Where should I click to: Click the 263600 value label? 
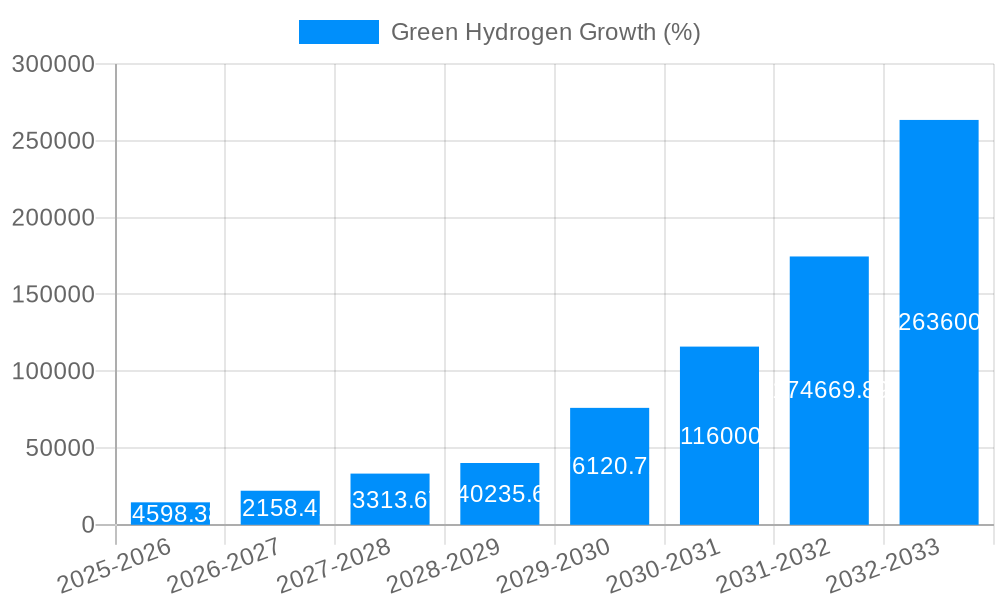(x=938, y=322)
